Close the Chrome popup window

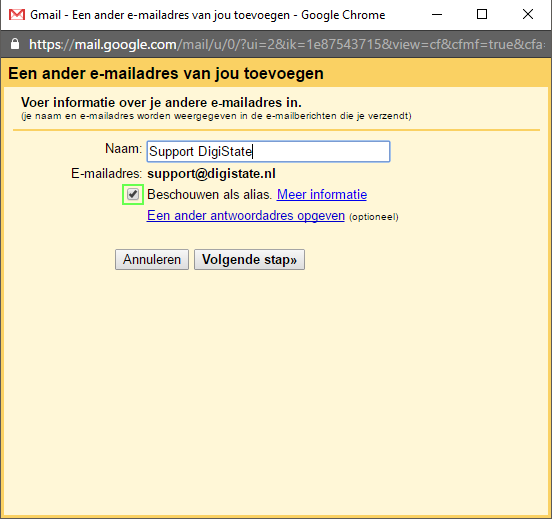tap(528, 14)
